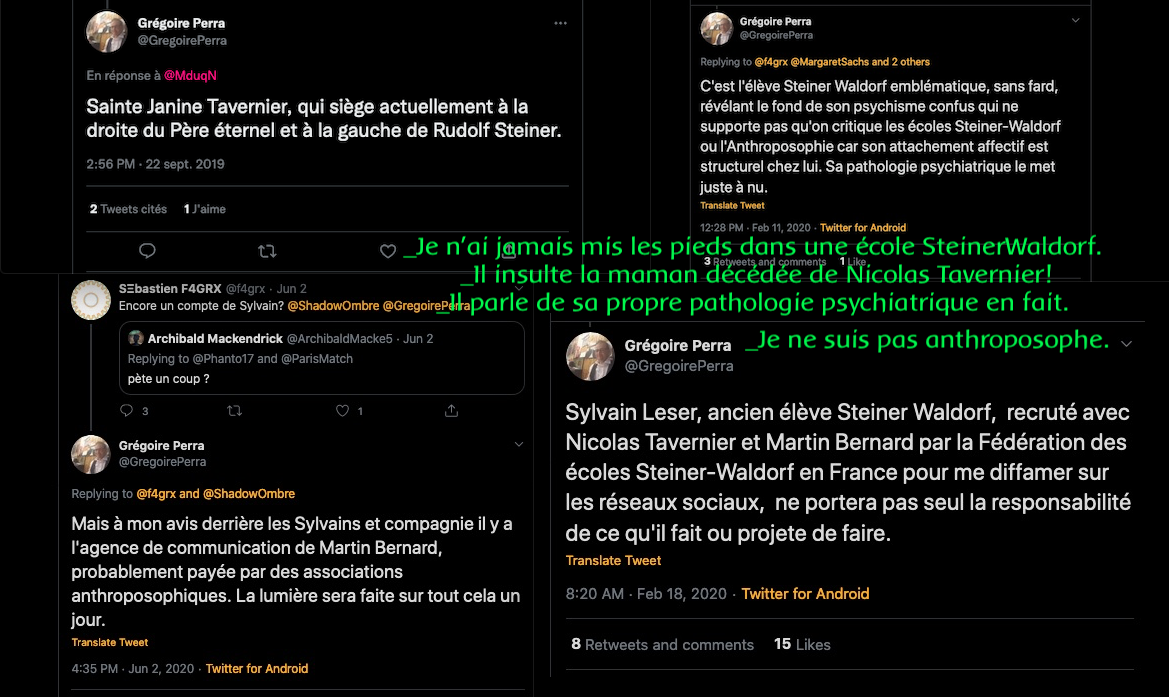Image resolution: width=1169 pixels, height=697 pixels.
Task: Like the Sainte Janine Tavernier tweet
Action: [388, 251]
